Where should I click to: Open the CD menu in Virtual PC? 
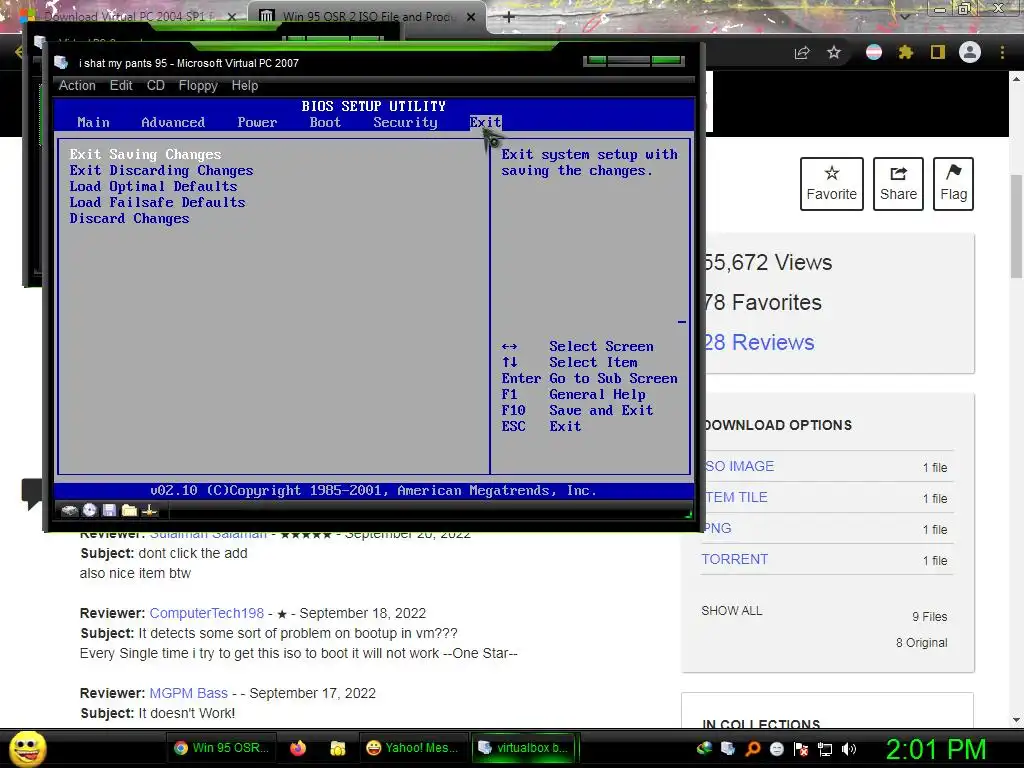(155, 86)
